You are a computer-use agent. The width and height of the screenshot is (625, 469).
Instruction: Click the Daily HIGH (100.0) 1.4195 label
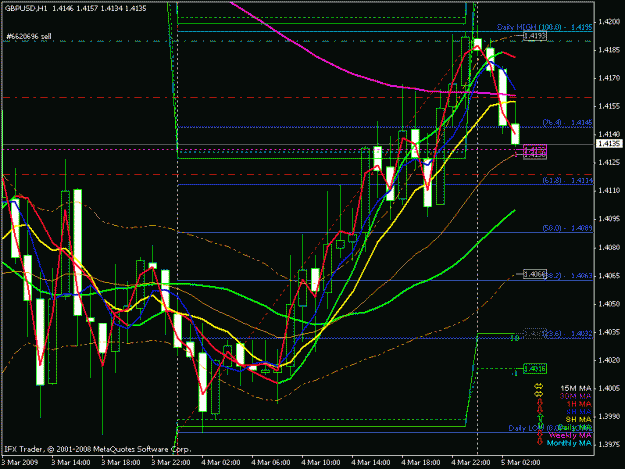pos(544,27)
